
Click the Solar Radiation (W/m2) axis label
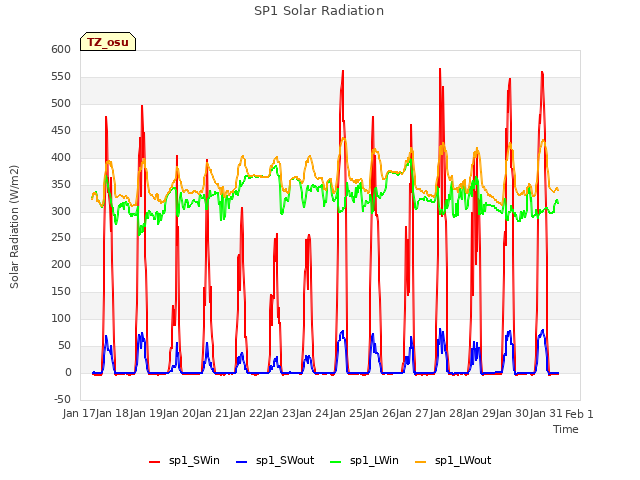coord(14,227)
